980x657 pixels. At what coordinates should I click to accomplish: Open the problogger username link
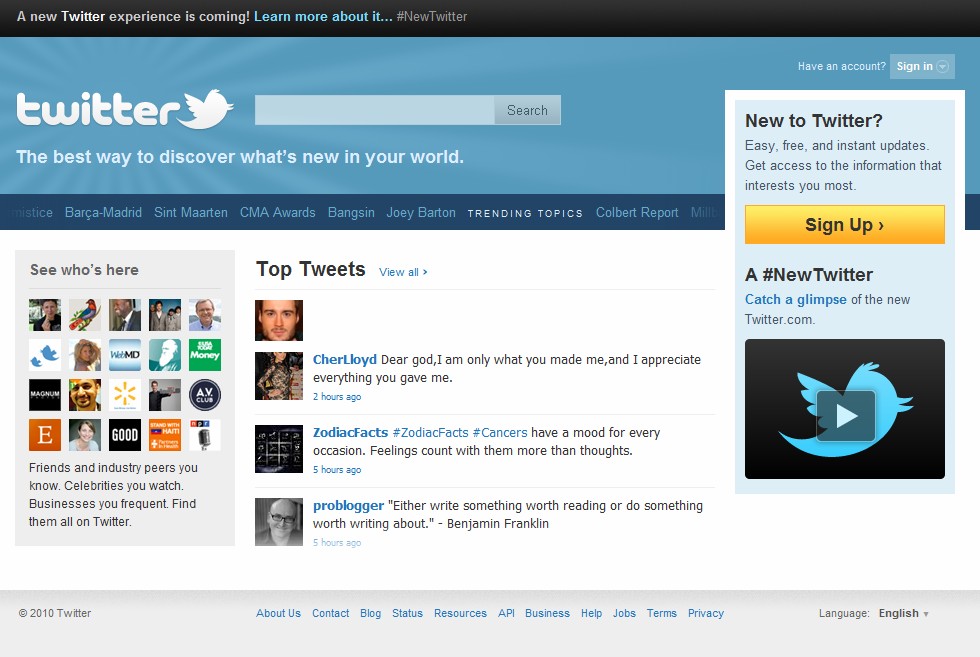349,506
